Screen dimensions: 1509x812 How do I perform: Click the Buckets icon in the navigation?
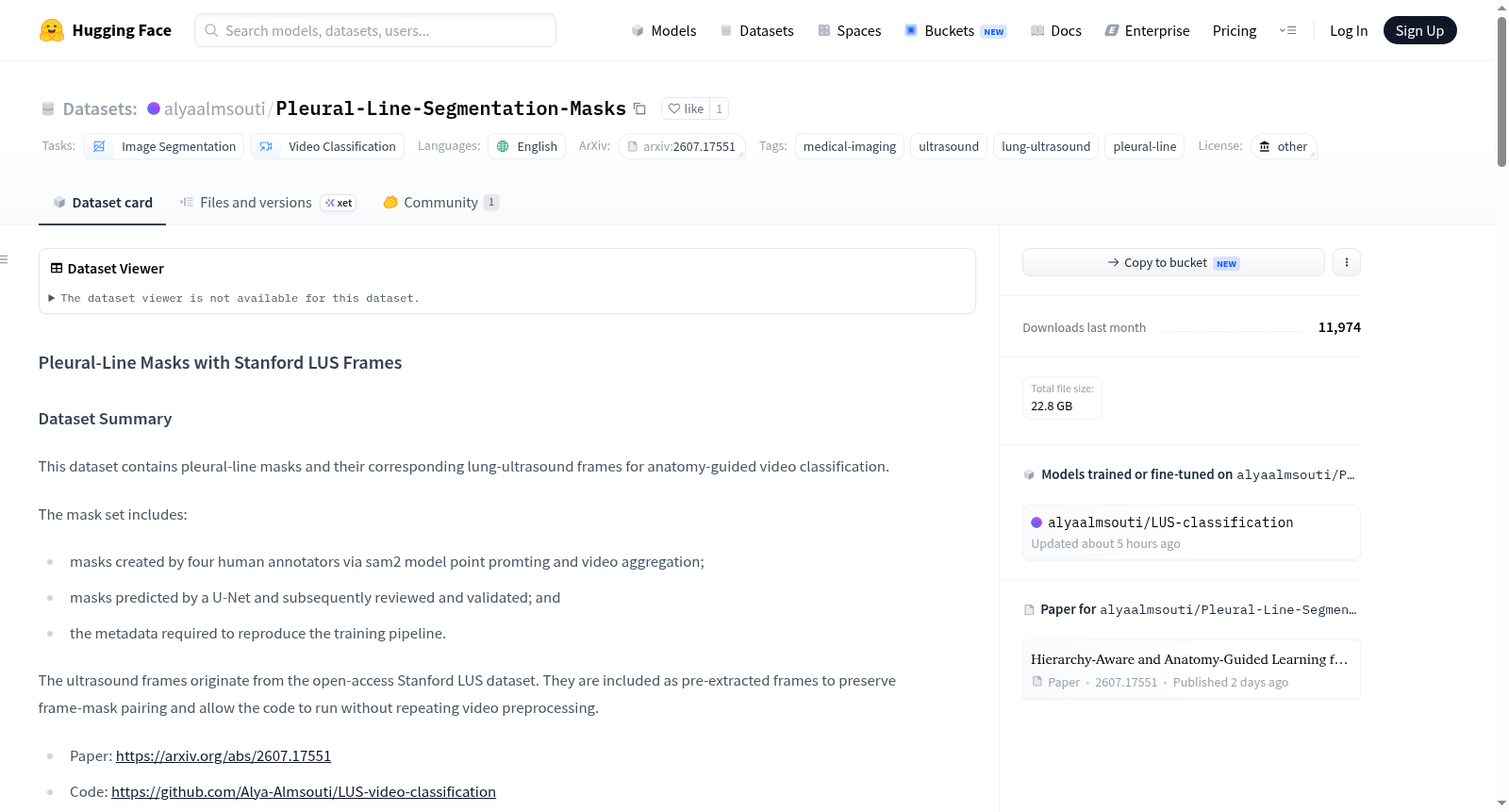911,30
